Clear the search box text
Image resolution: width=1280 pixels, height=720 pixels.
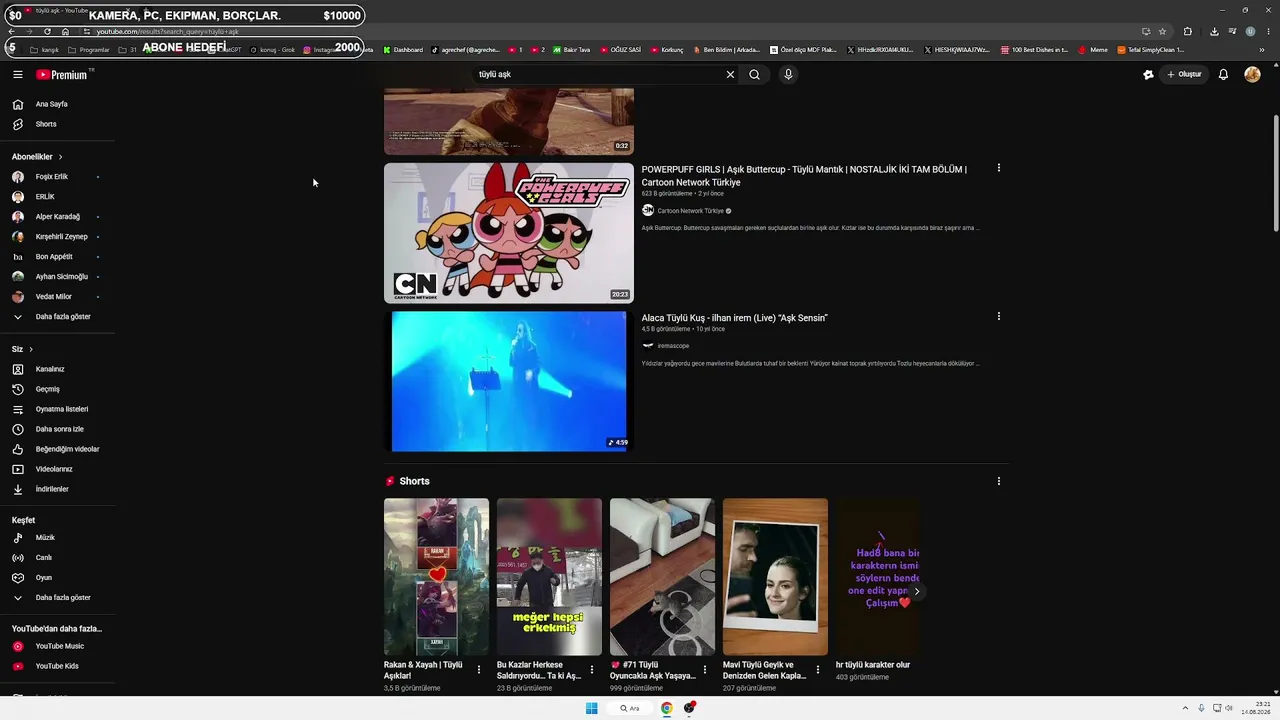[730, 74]
